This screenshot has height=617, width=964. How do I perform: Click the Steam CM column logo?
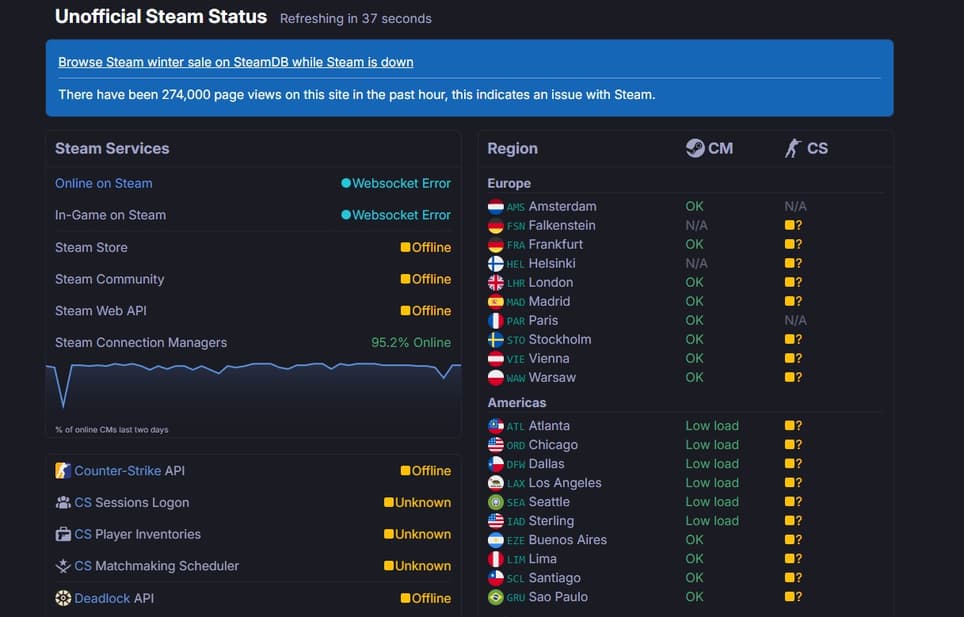pyautogui.click(x=694, y=148)
